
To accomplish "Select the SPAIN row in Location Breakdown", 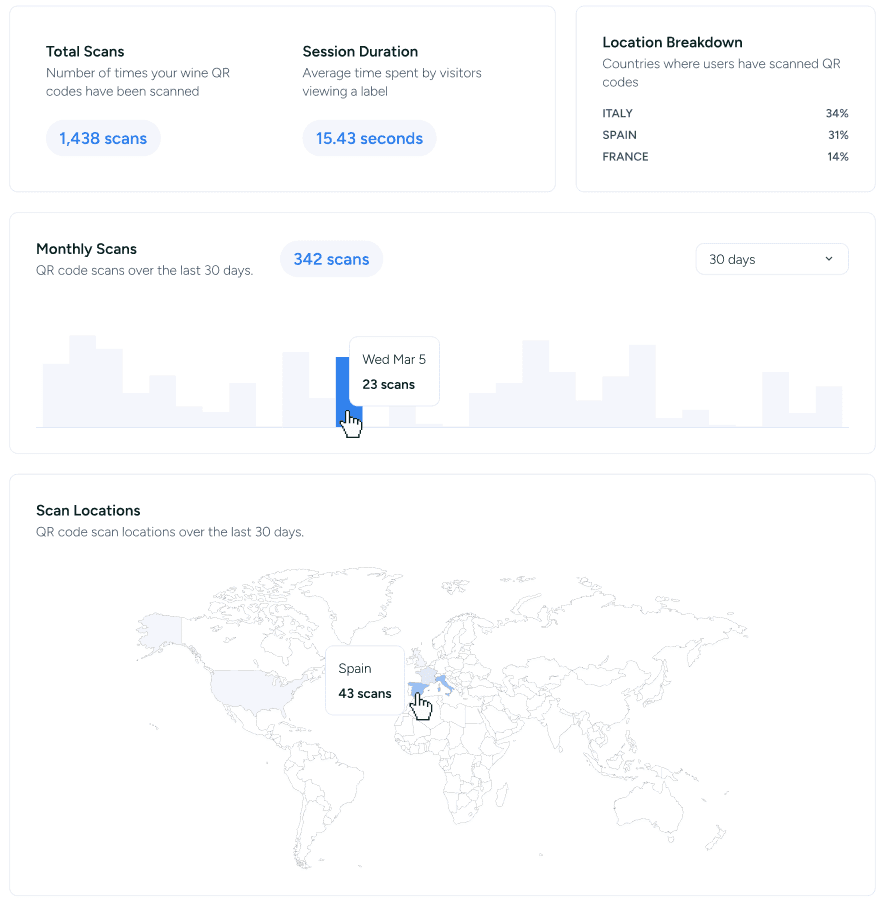I will coord(725,135).
